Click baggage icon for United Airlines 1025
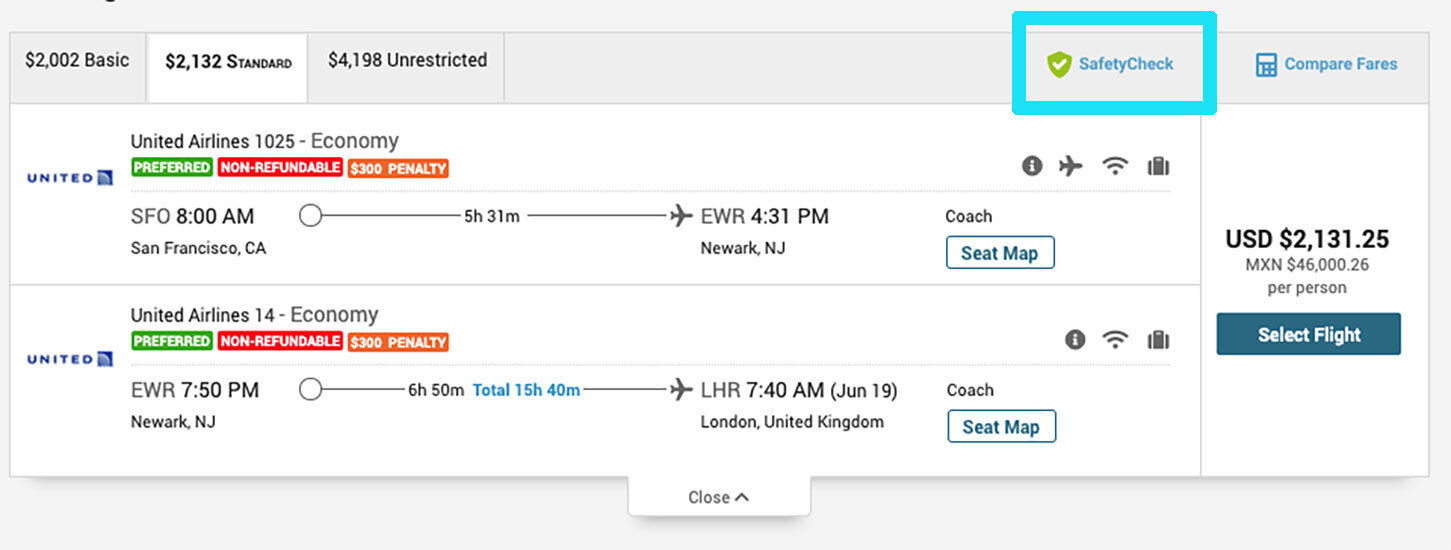The height and width of the screenshot is (550, 1451). pyautogui.click(x=1158, y=166)
